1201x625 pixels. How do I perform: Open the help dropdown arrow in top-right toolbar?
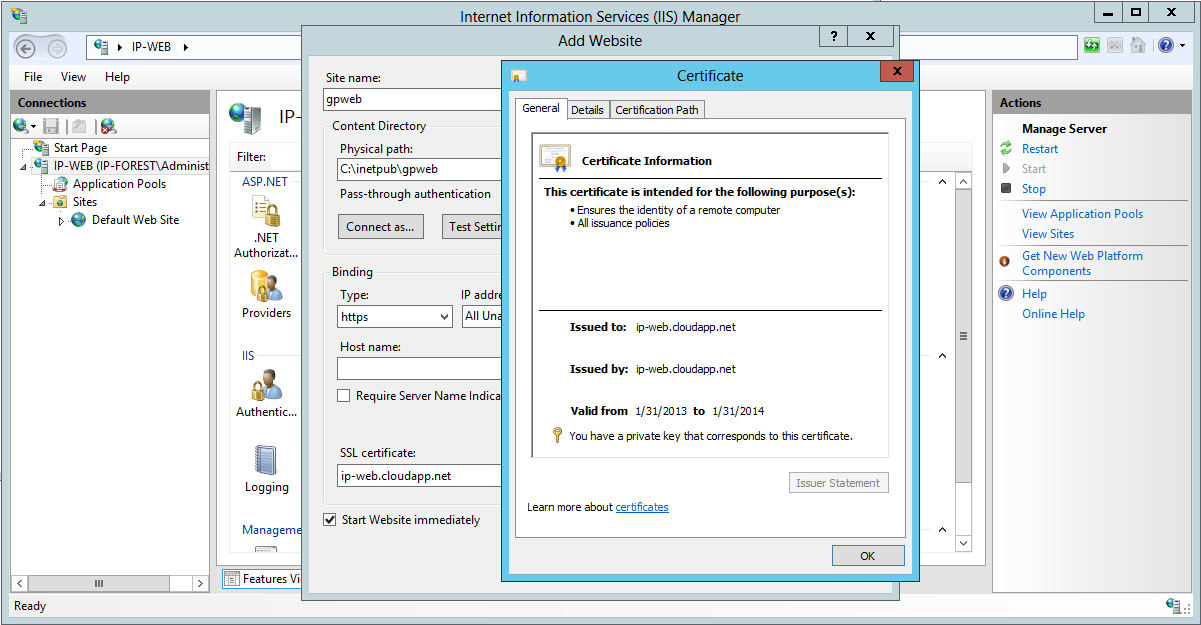tap(1181, 46)
